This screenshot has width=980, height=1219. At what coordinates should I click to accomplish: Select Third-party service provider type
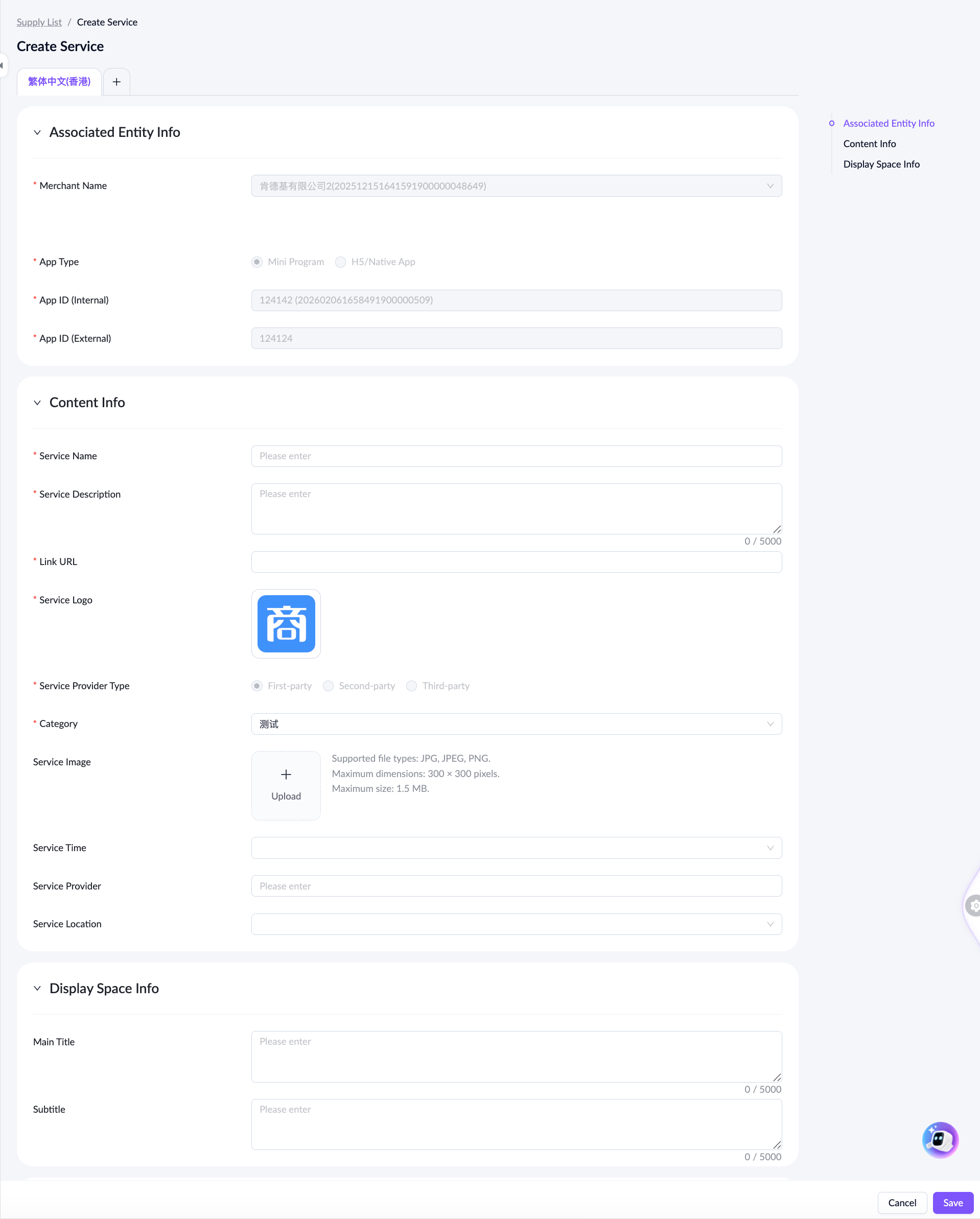click(412, 686)
